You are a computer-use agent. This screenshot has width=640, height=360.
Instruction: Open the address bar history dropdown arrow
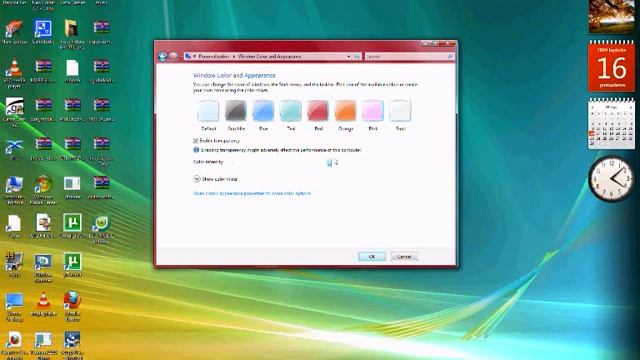click(x=349, y=56)
